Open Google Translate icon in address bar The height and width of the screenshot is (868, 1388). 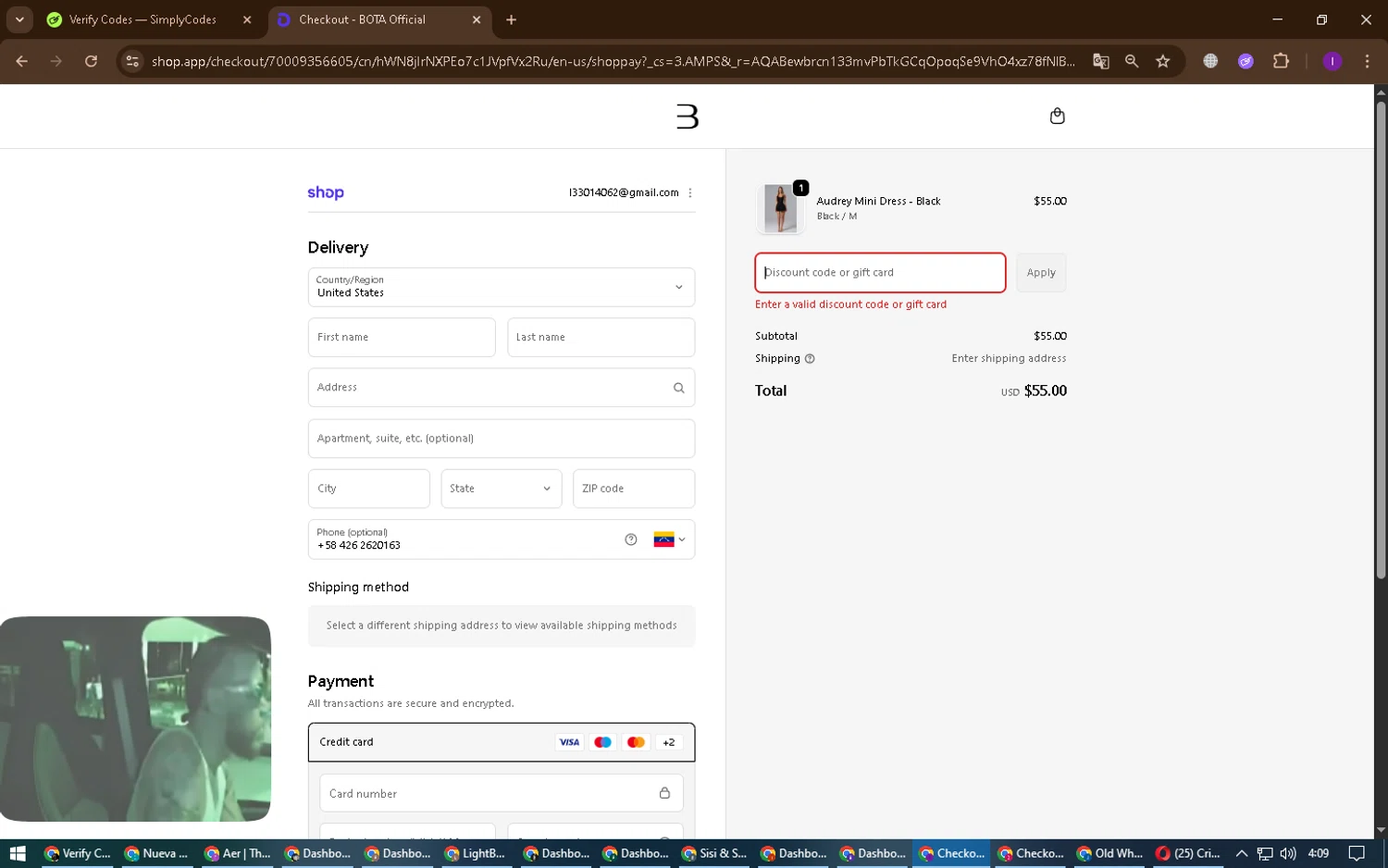(1100, 61)
